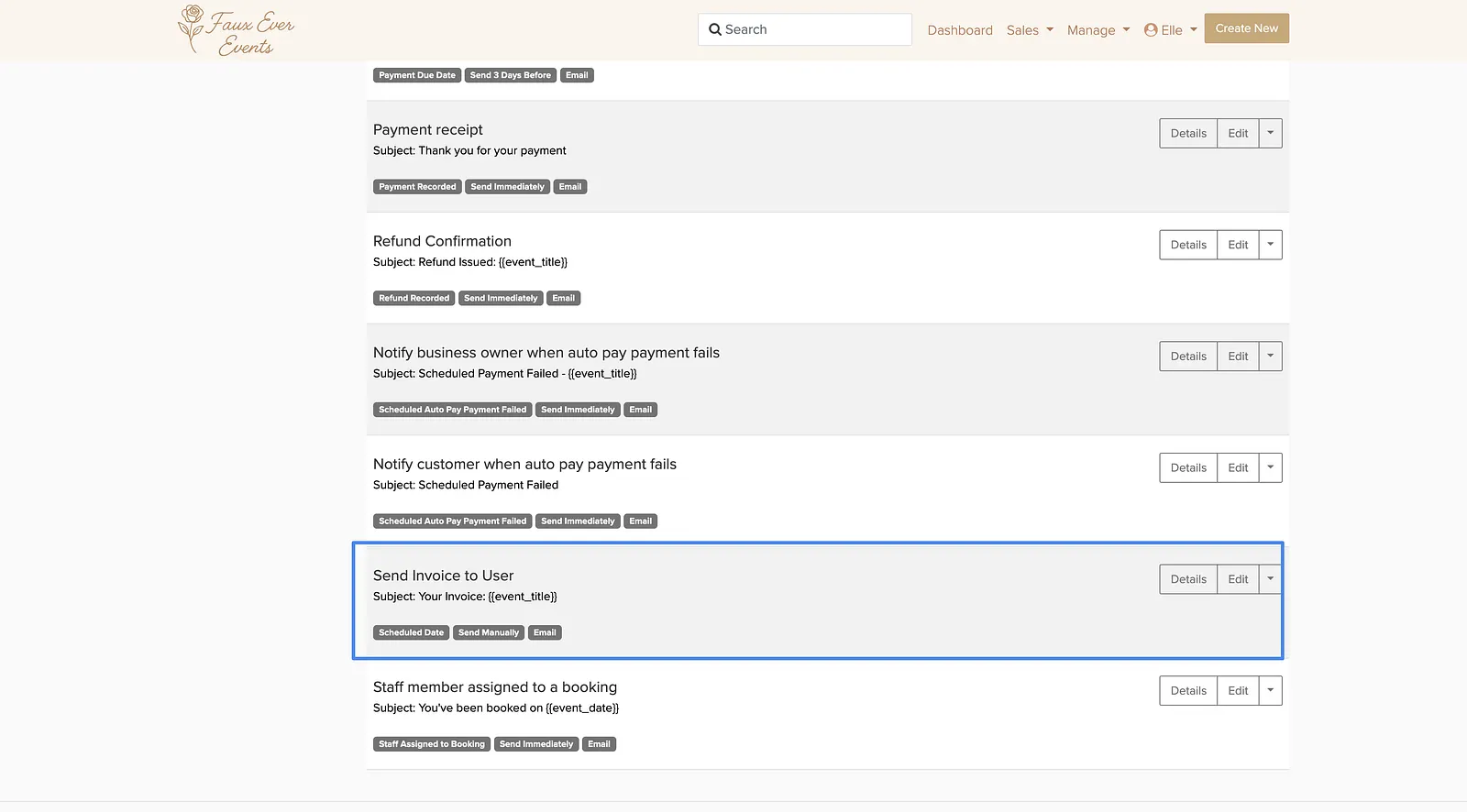Click the Payment receipt title
The image size is (1467, 812).
coord(428,130)
